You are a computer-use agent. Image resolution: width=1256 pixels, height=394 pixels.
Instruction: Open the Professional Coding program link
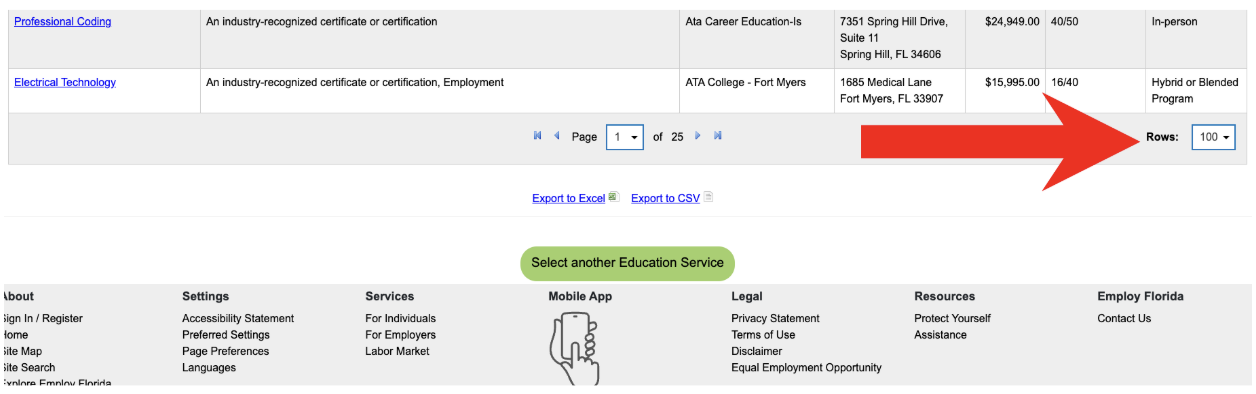[63, 21]
